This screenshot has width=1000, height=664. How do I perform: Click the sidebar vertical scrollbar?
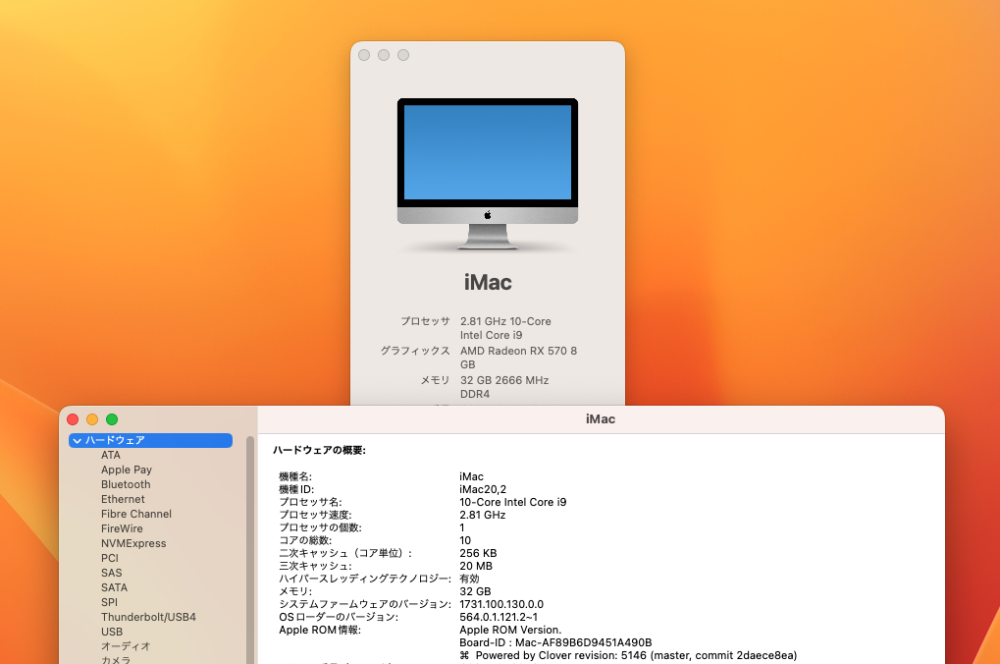250,549
